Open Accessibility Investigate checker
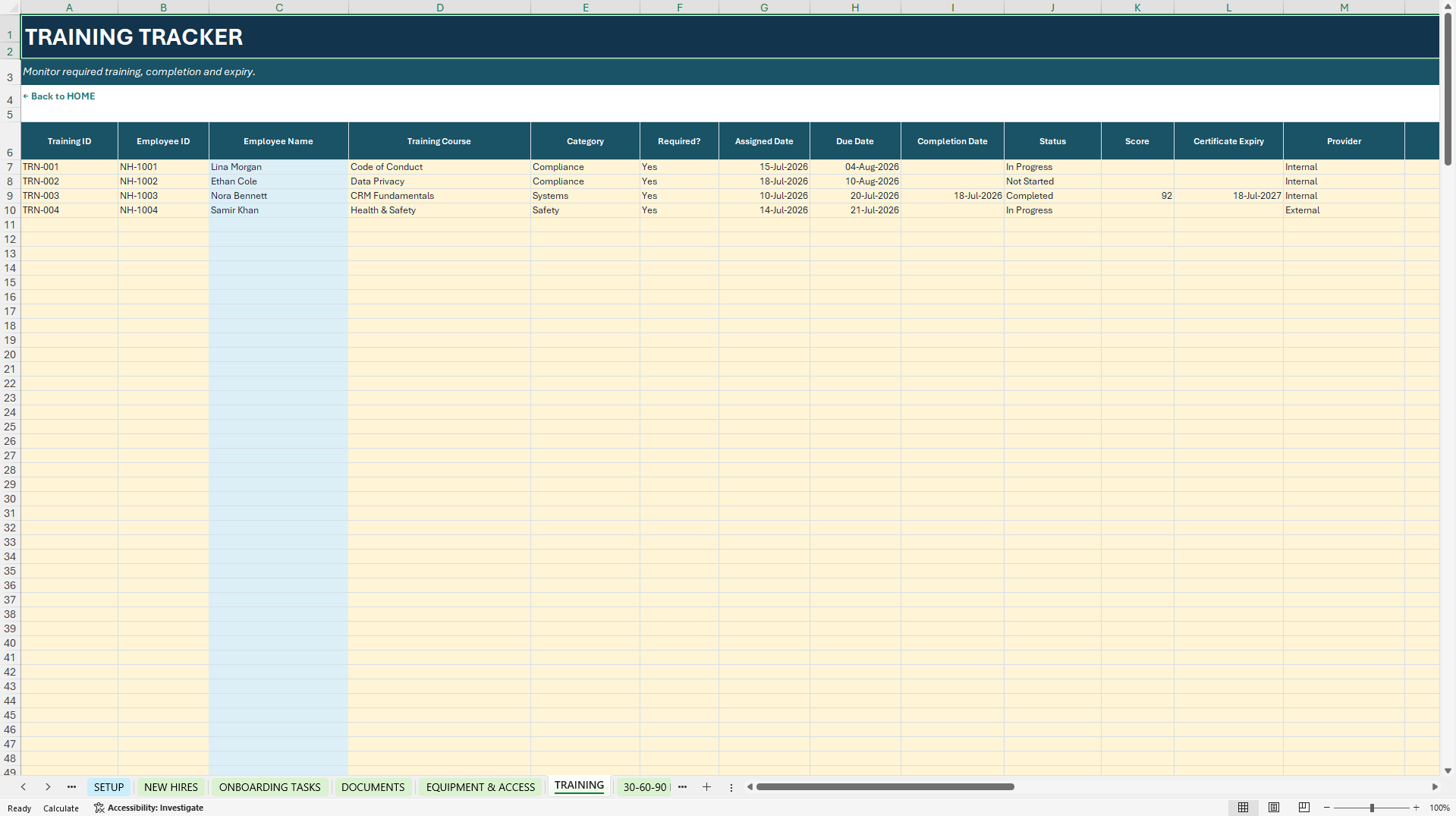 tap(149, 808)
